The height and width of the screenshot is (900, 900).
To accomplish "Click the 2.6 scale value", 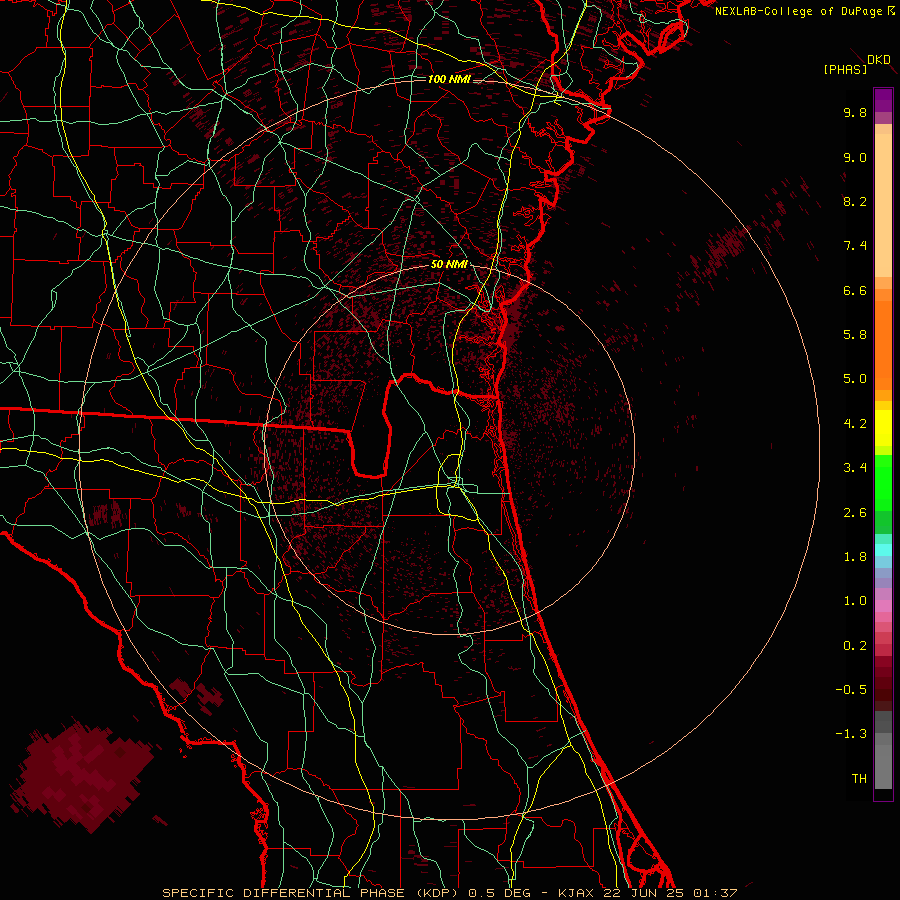I will 855,513.
